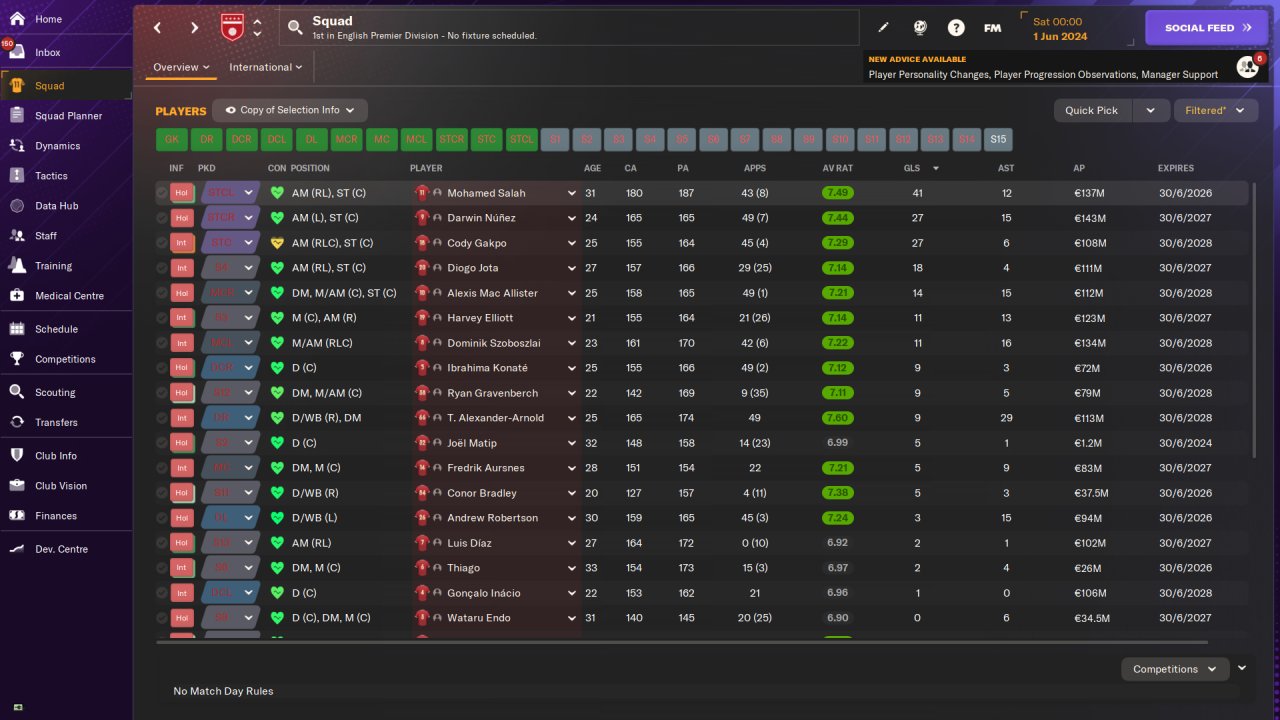Screen dimensions: 1280x720
Task: Select the Squad item in the sidebar
Action: pyautogui.click(x=66, y=86)
